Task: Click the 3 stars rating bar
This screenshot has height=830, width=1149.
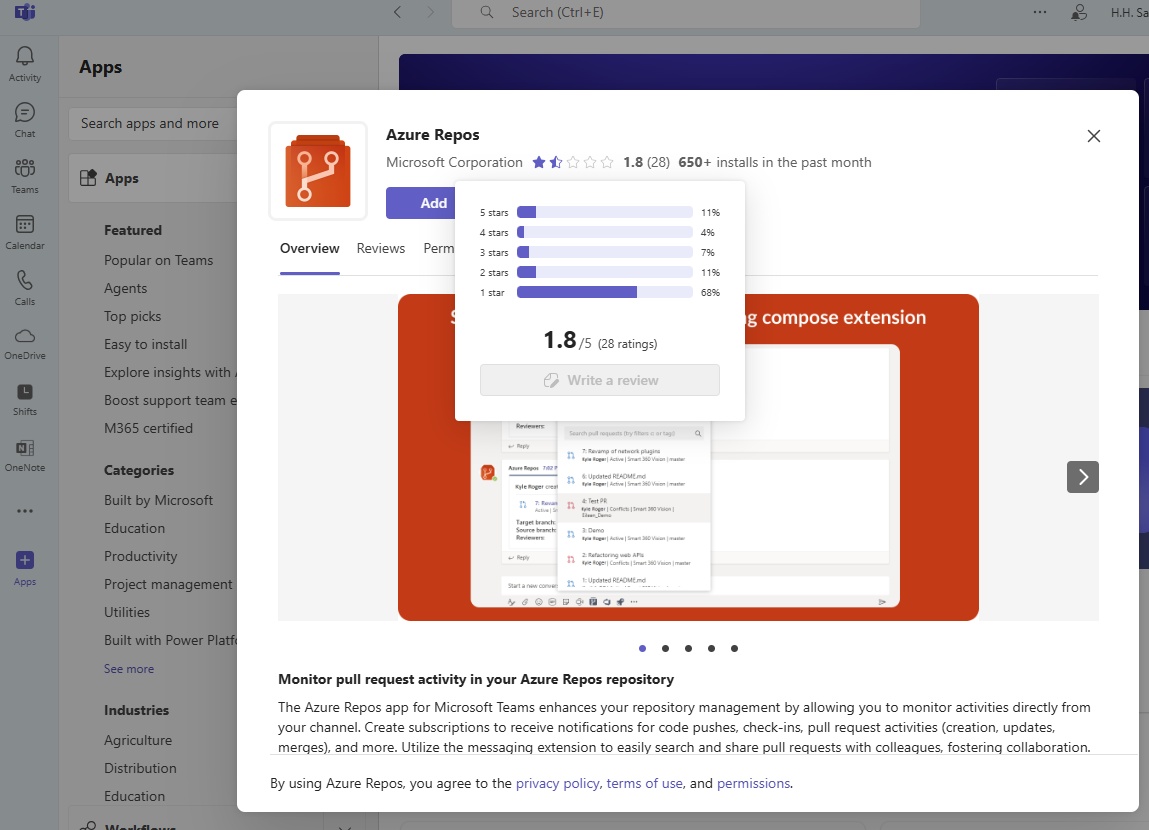Action: pos(605,253)
